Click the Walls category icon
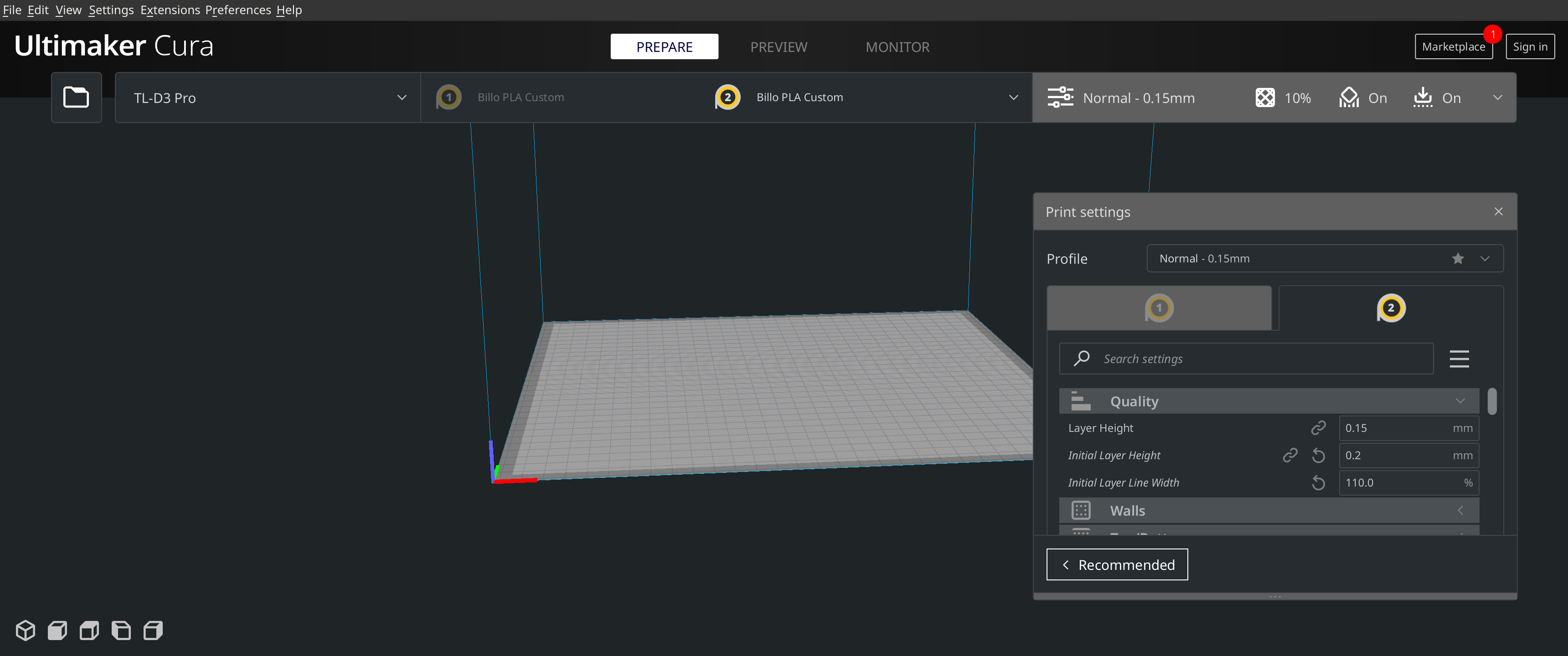 [x=1081, y=510]
